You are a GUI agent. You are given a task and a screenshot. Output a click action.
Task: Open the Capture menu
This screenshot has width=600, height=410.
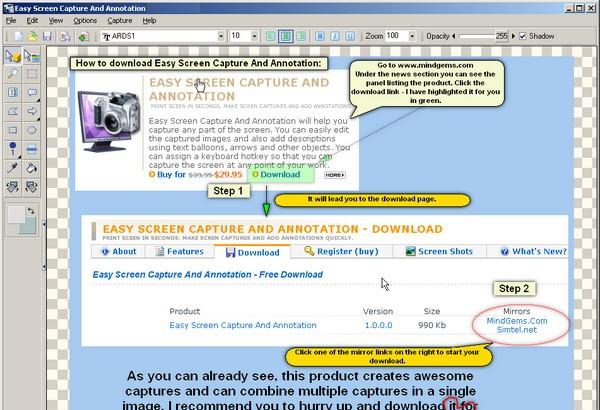tap(120, 21)
